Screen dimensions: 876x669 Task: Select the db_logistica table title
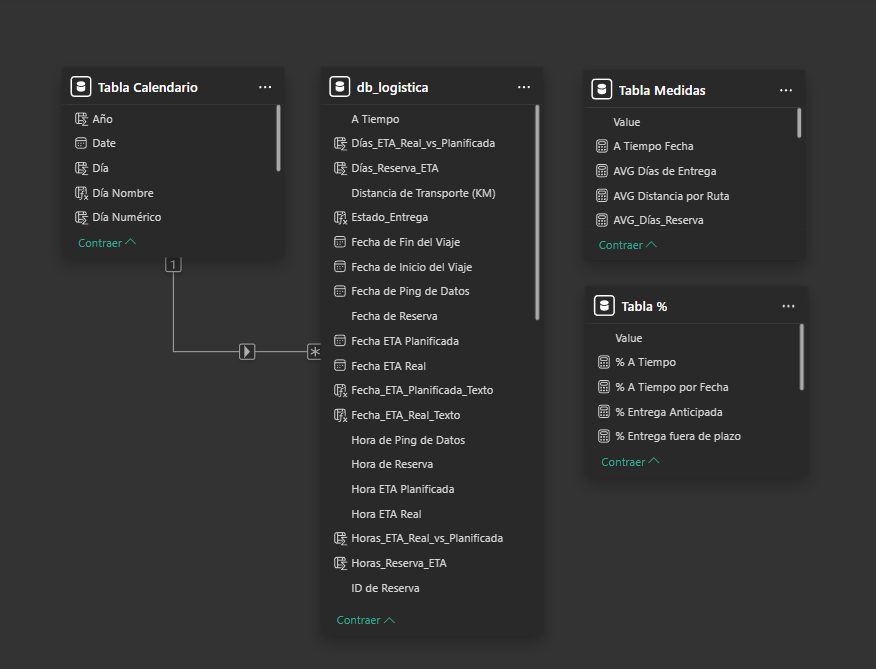(392, 87)
